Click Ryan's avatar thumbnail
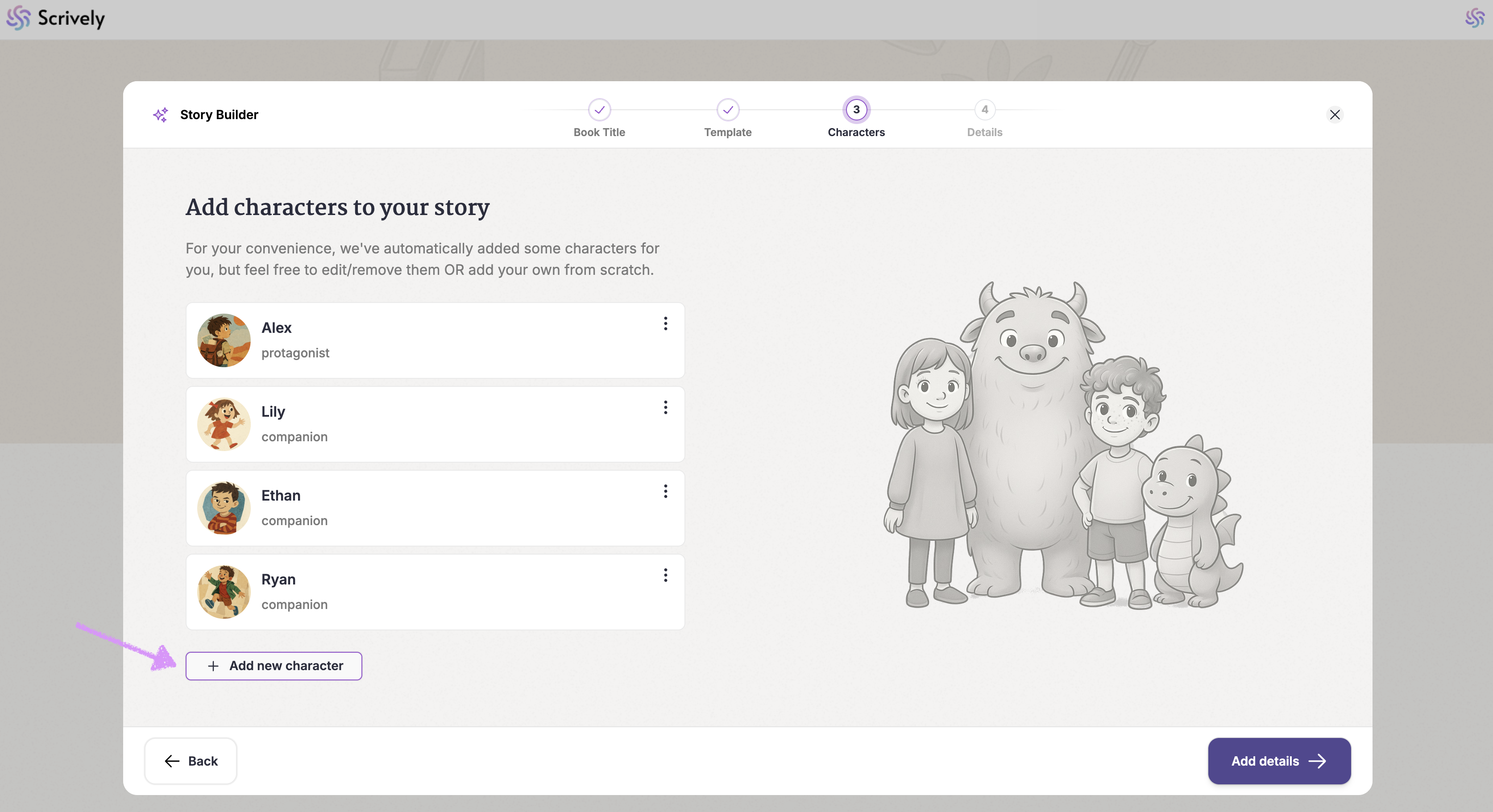1493x812 pixels. point(224,592)
